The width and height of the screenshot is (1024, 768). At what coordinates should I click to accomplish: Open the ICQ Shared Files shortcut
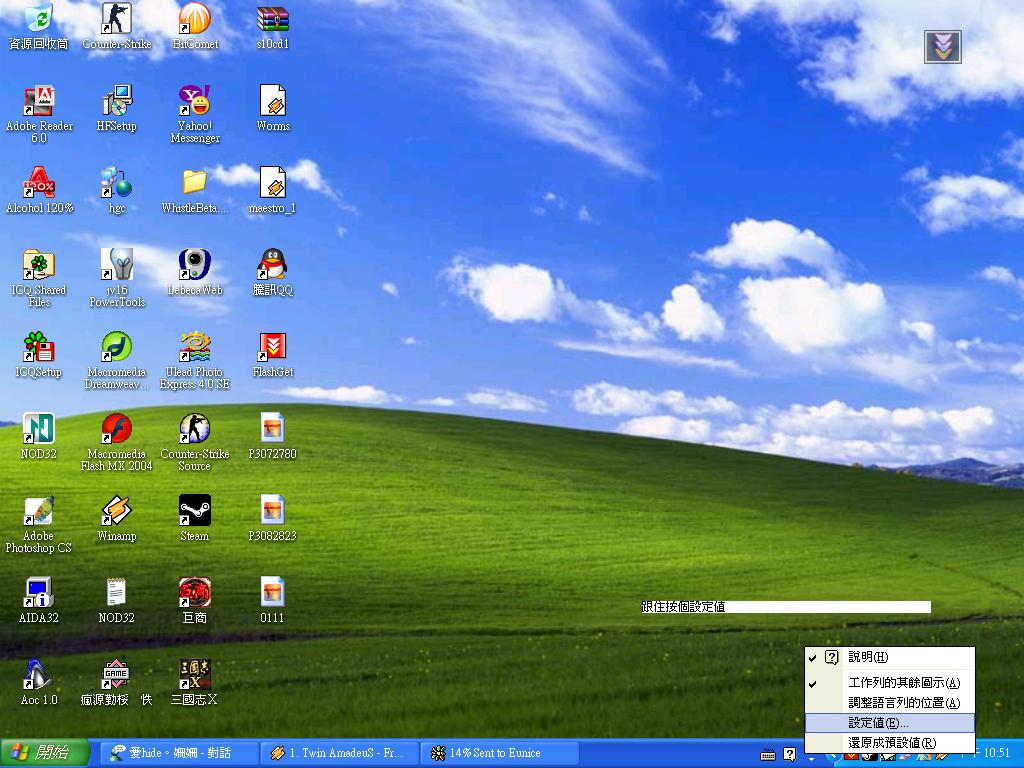[x=39, y=278]
